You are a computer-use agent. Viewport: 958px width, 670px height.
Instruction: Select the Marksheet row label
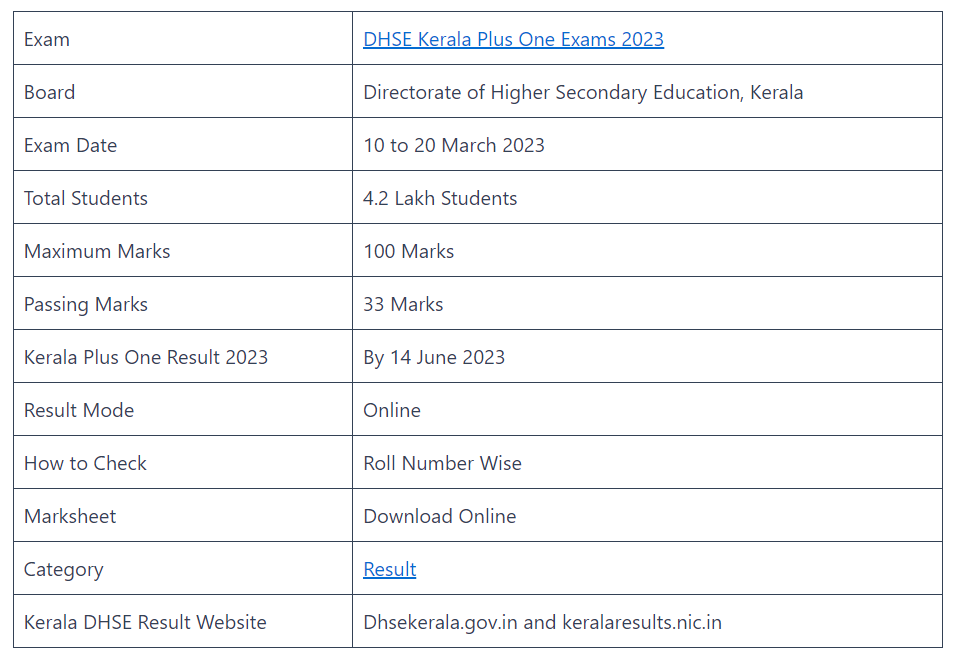click(70, 516)
